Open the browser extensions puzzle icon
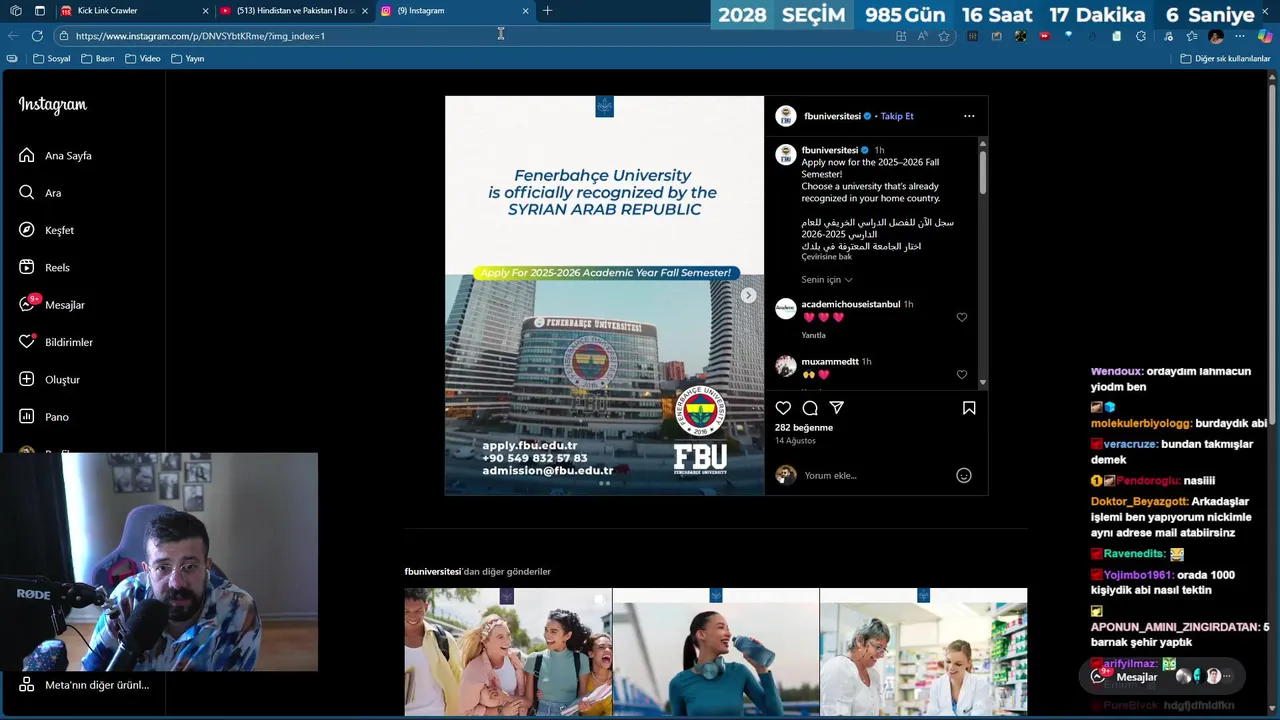This screenshot has height=720, width=1280. click(x=1141, y=36)
